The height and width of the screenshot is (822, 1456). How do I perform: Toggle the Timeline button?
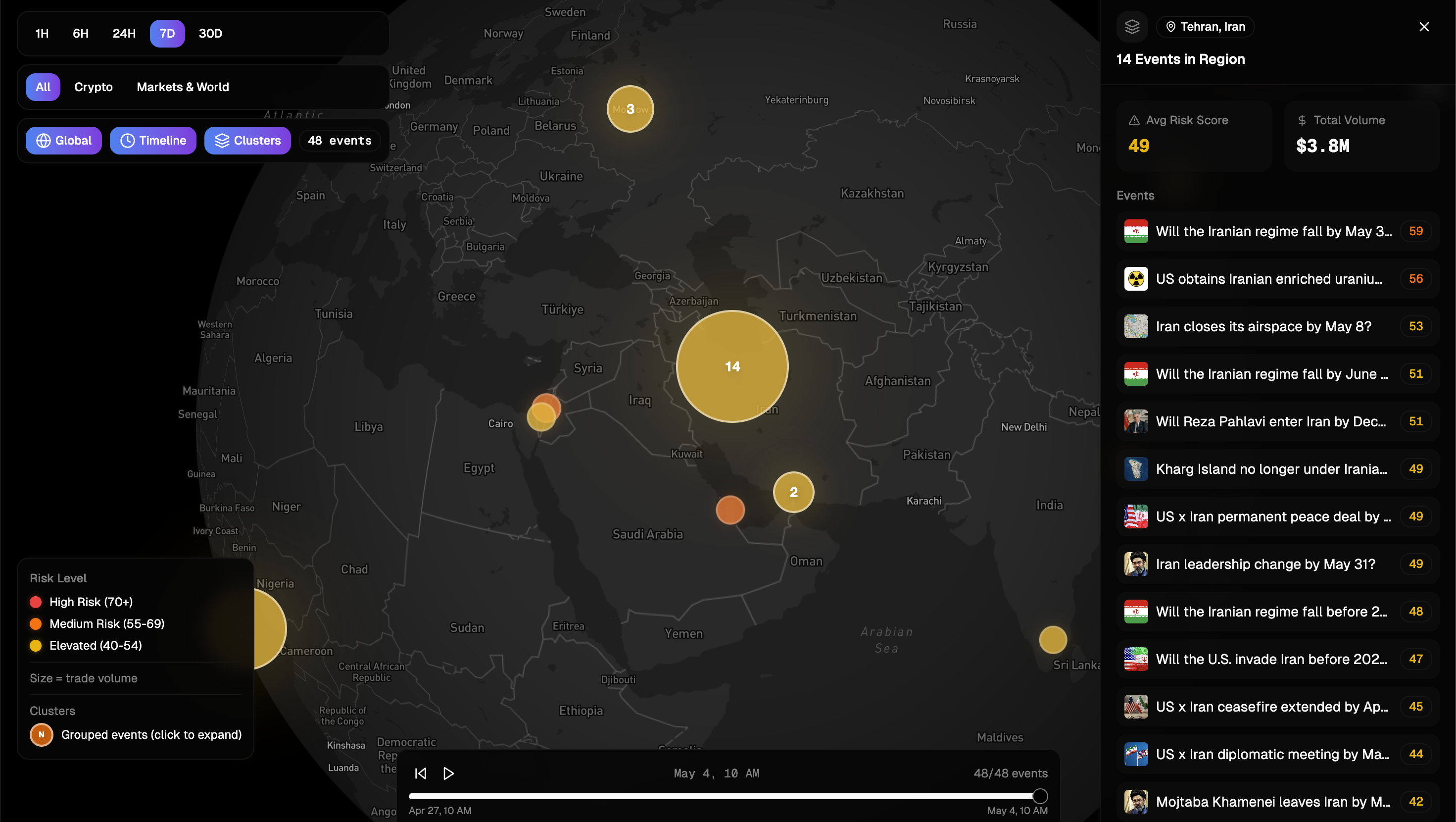(x=153, y=140)
